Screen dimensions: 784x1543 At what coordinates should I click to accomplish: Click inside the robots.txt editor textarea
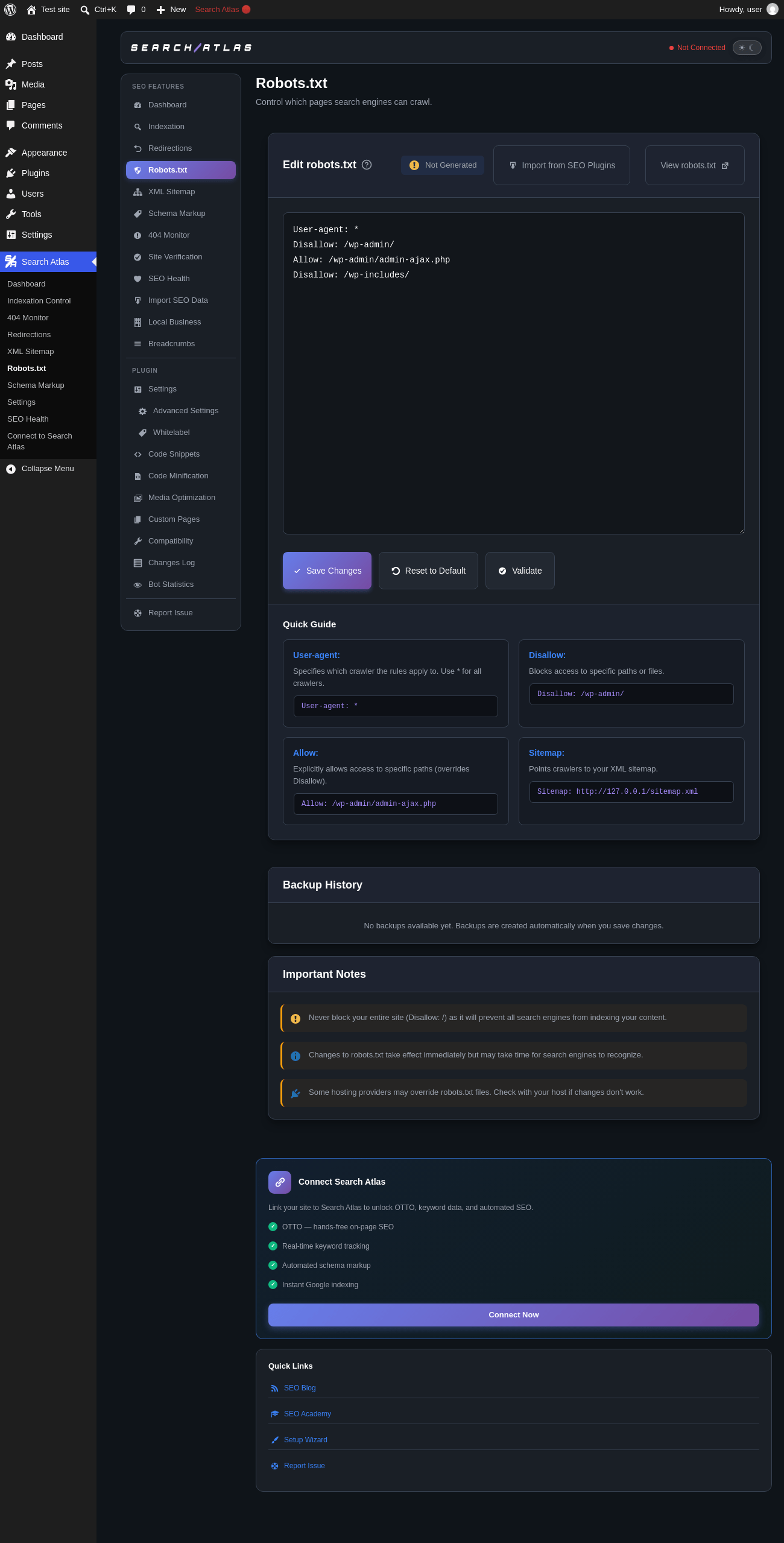514,373
